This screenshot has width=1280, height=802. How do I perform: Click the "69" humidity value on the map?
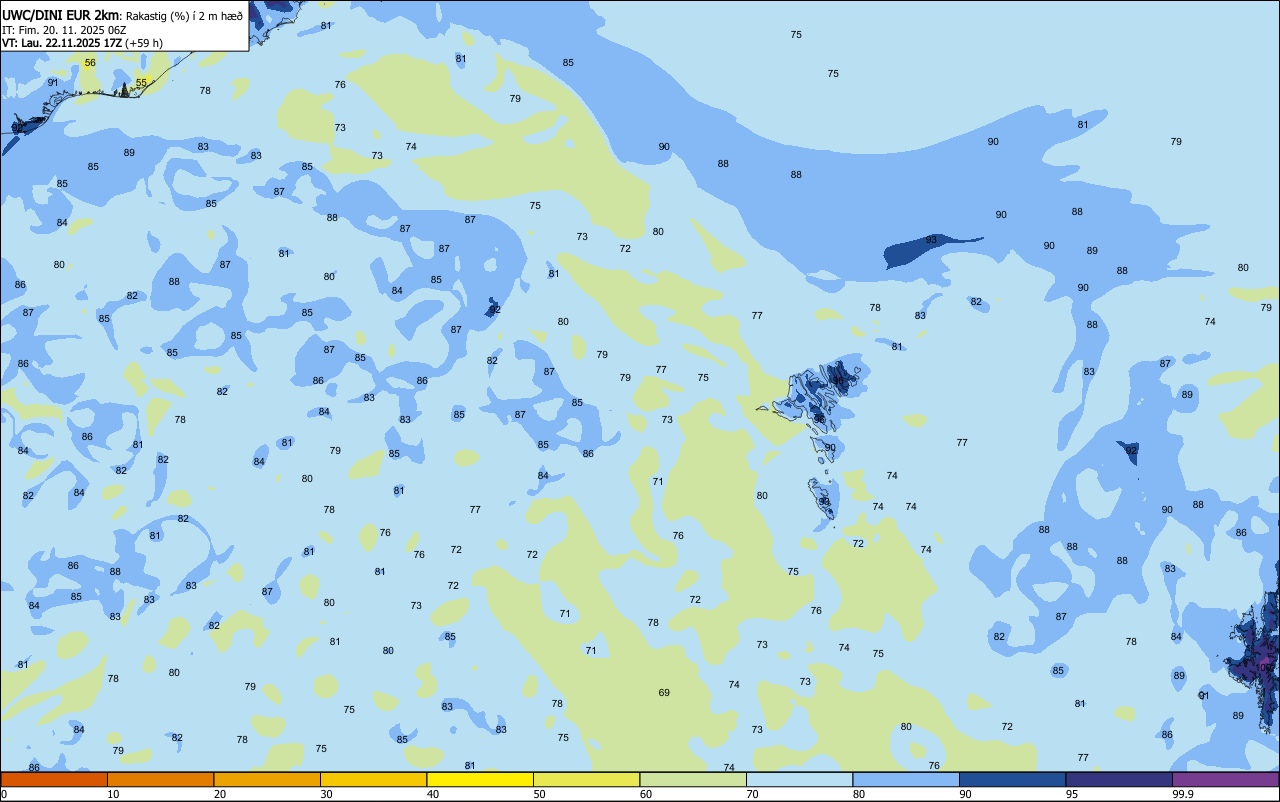[x=664, y=693]
